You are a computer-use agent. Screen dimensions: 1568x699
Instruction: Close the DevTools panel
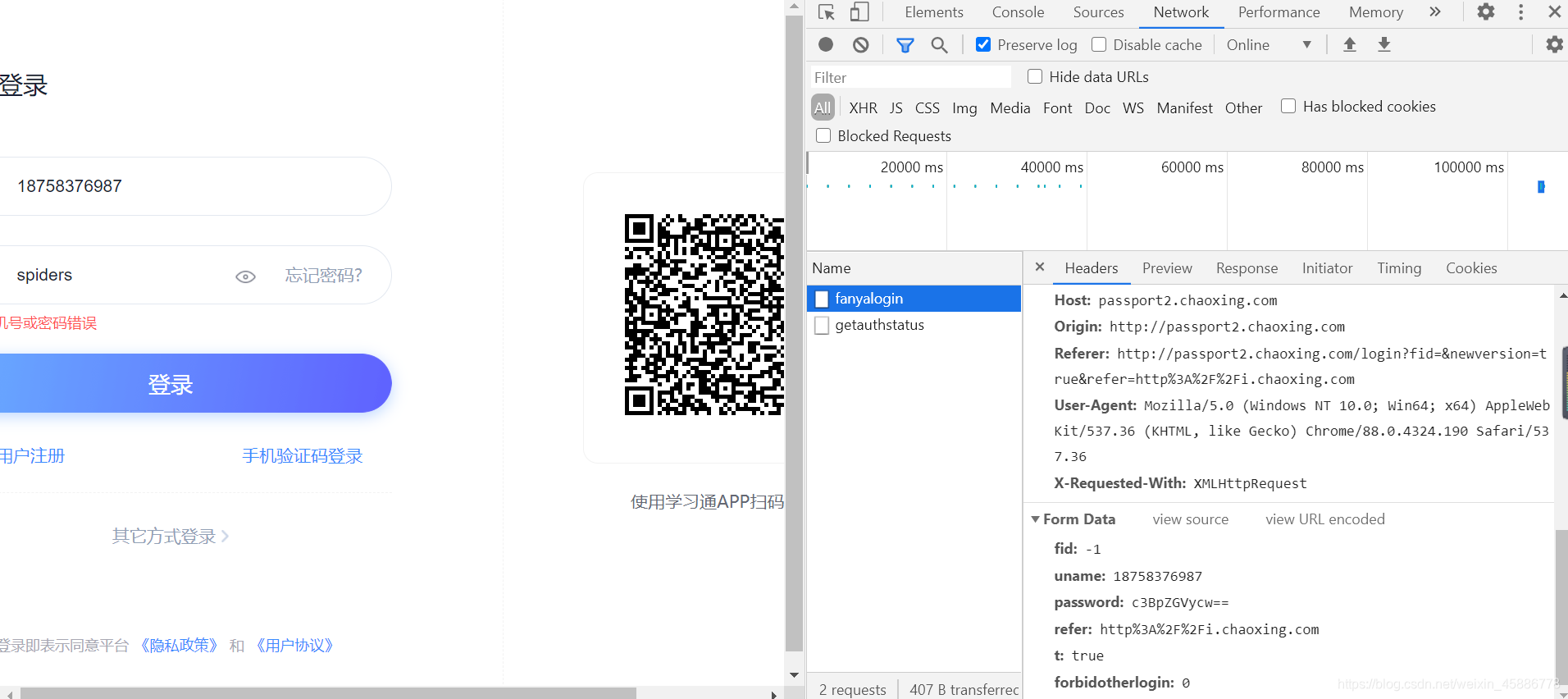click(x=1554, y=11)
